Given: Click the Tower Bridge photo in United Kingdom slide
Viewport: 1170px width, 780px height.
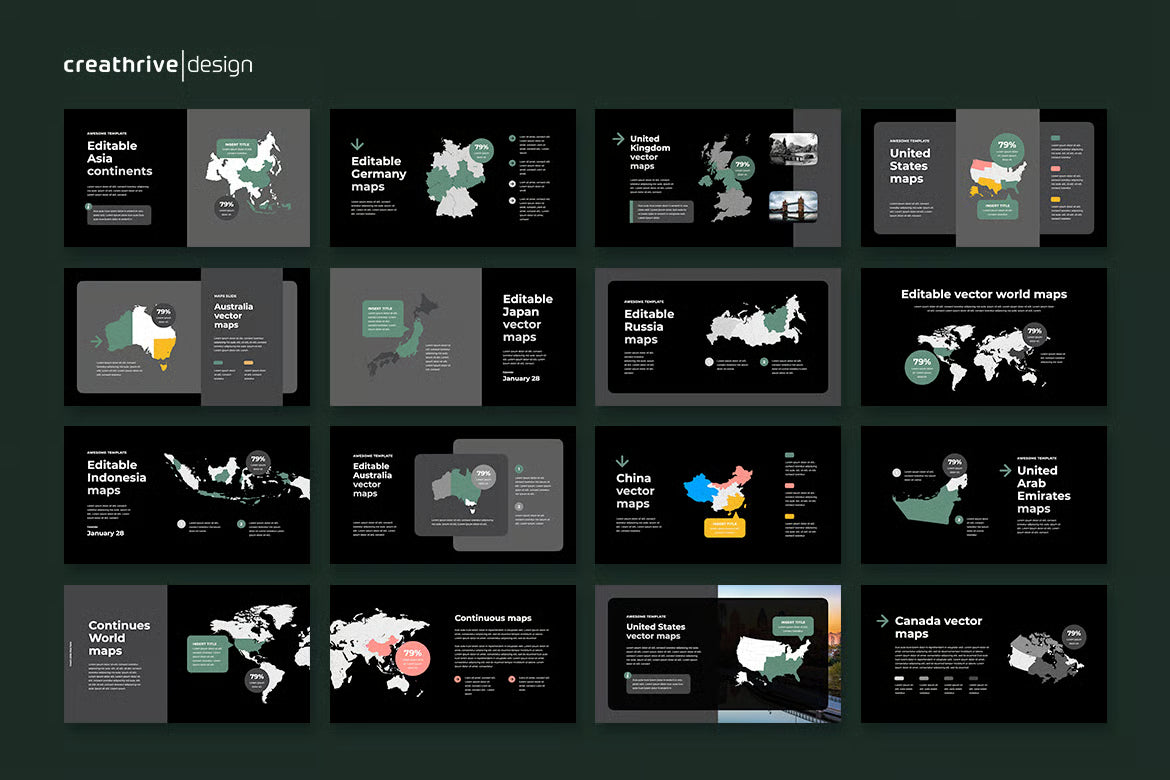Looking at the screenshot, I should [793, 207].
